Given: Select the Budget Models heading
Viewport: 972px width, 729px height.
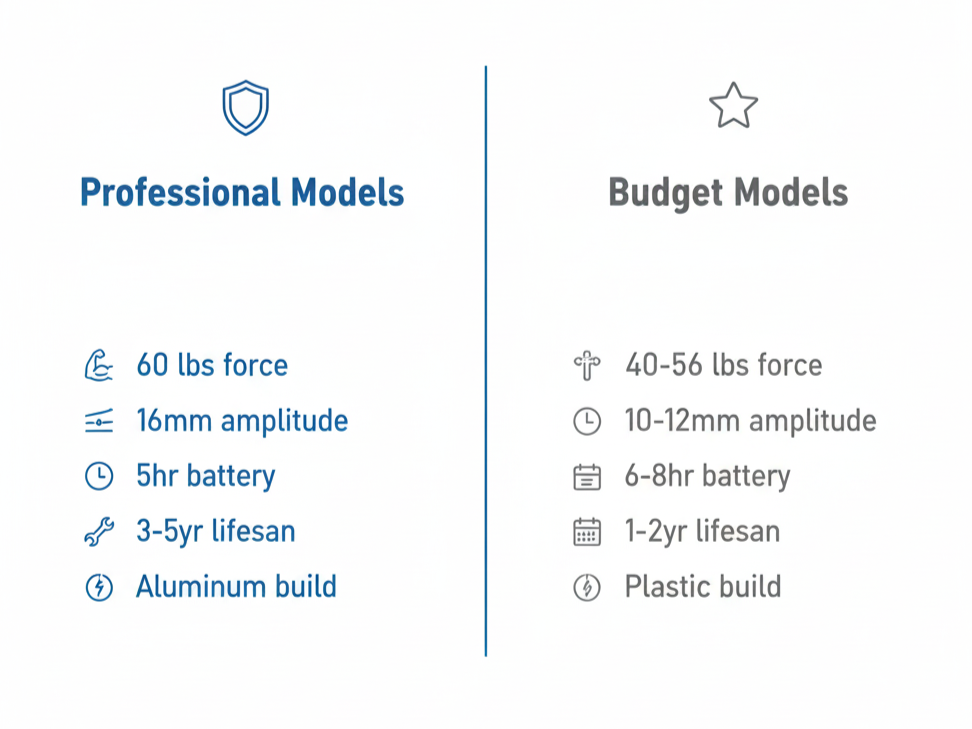Looking at the screenshot, I should click(728, 192).
